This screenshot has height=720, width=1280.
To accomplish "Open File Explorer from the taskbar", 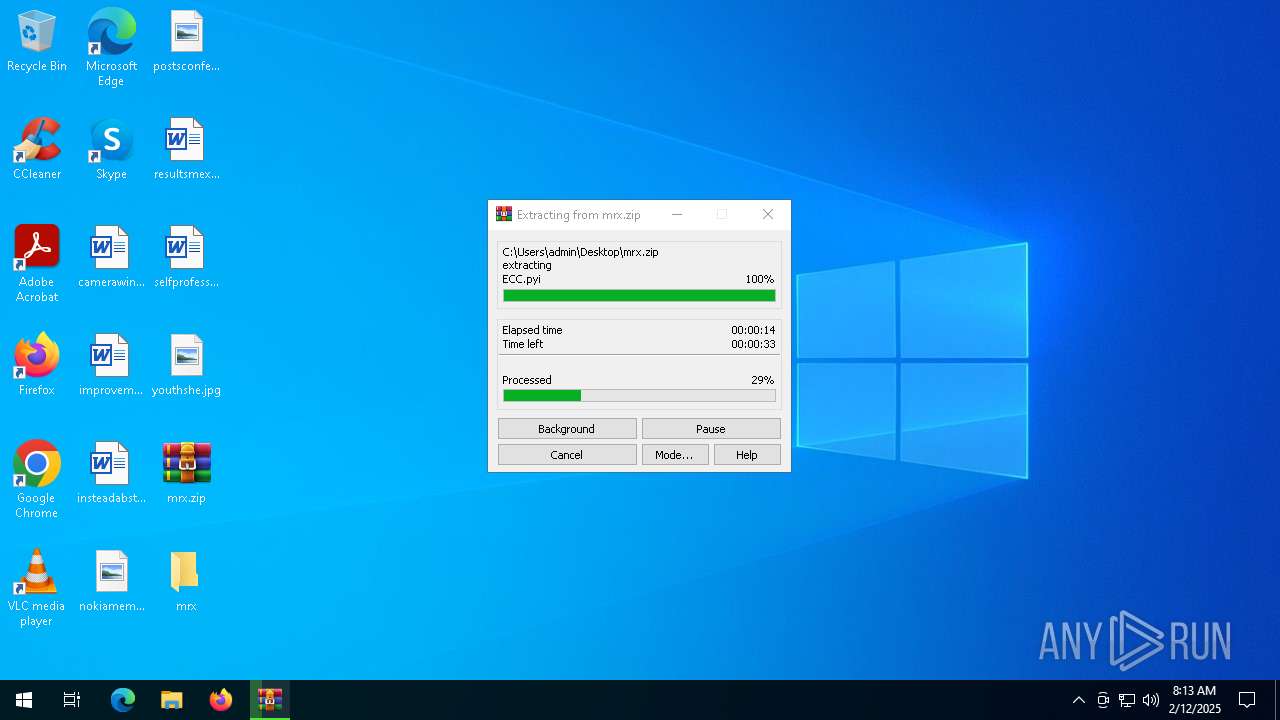I will (172, 700).
